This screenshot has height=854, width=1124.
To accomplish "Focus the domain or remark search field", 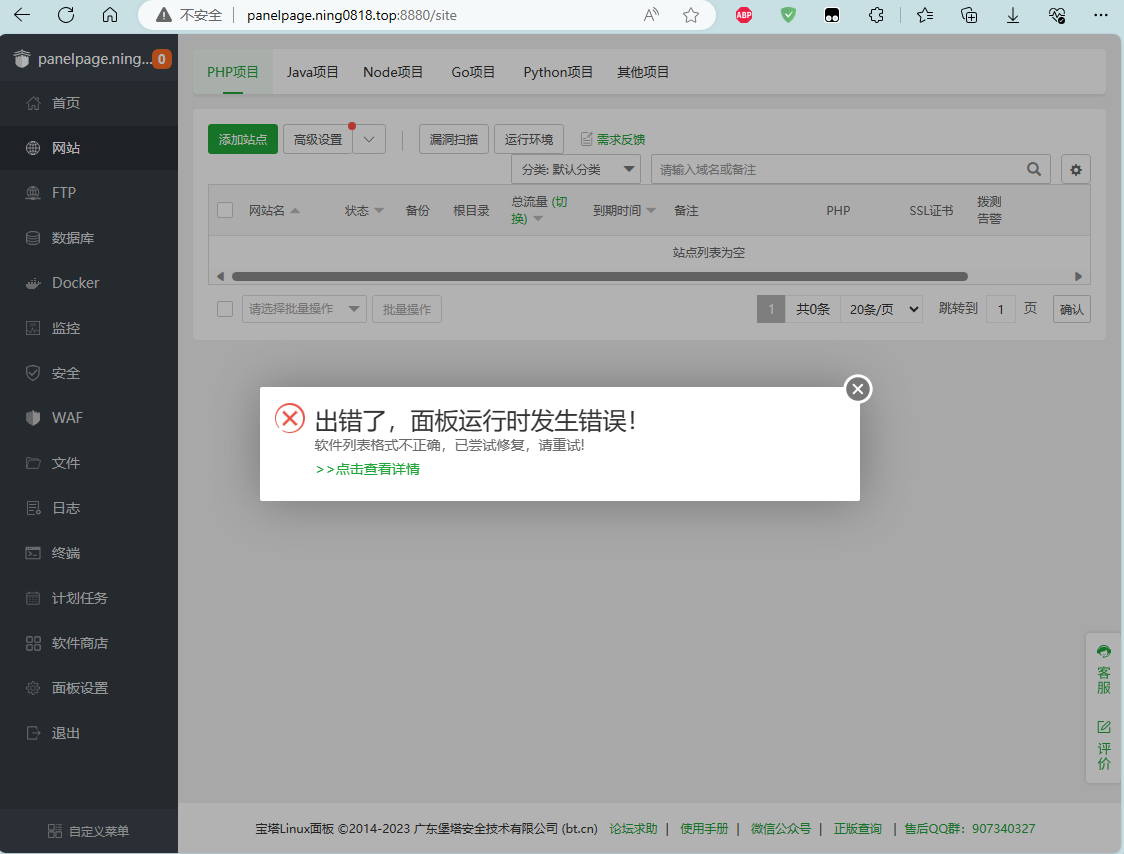I will 851,169.
